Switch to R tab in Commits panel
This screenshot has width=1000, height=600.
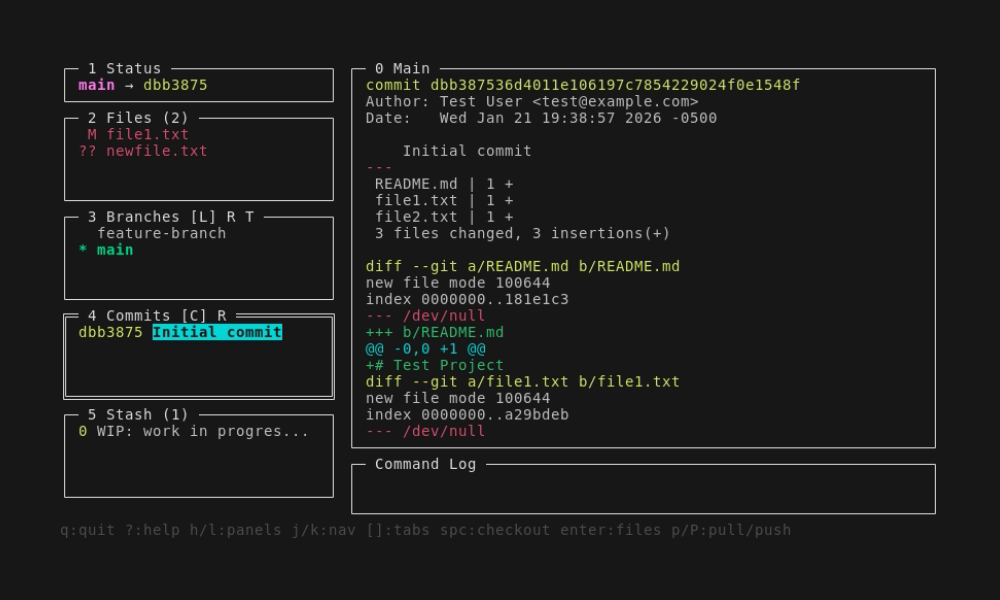222,316
